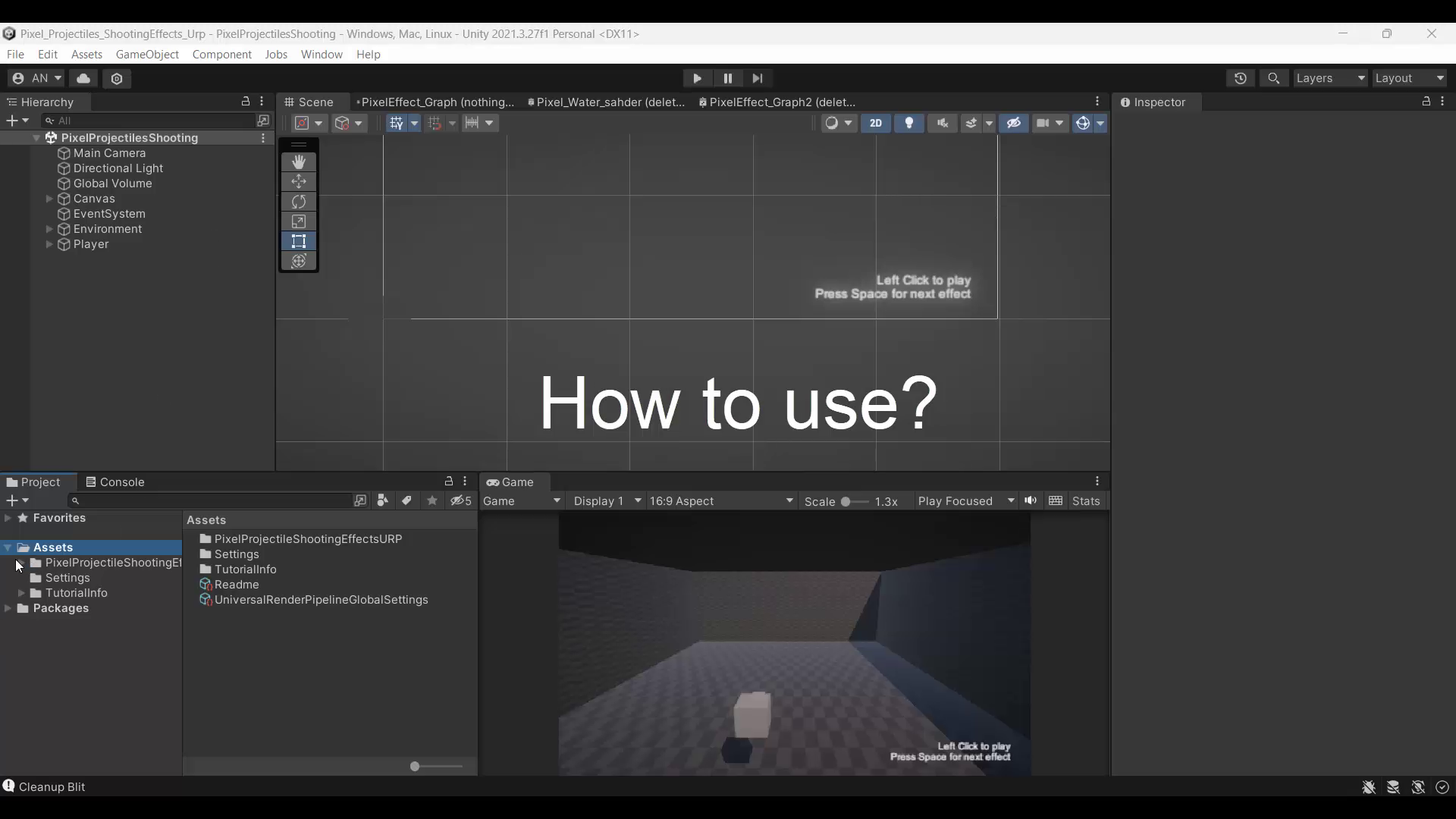This screenshot has height=819, width=1456.
Task: Click search by label icon in Project
Action: click(x=407, y=500)
